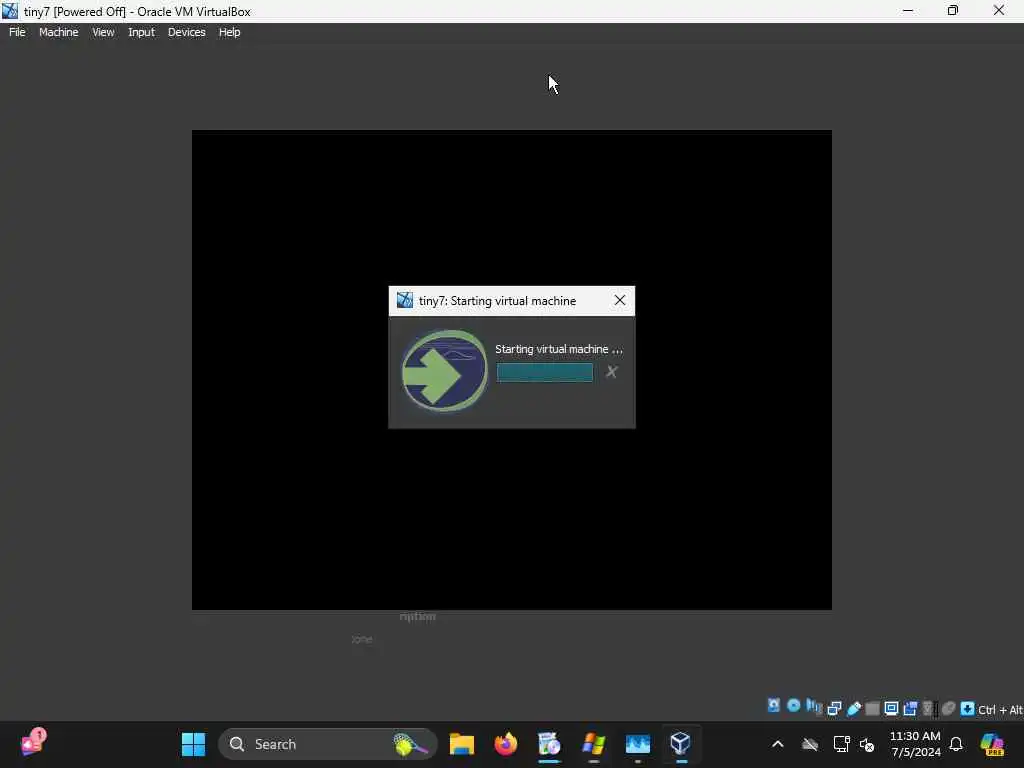Cancel the VM startup progress
This screenshot has height=768, width=1024.
(611, 372)
